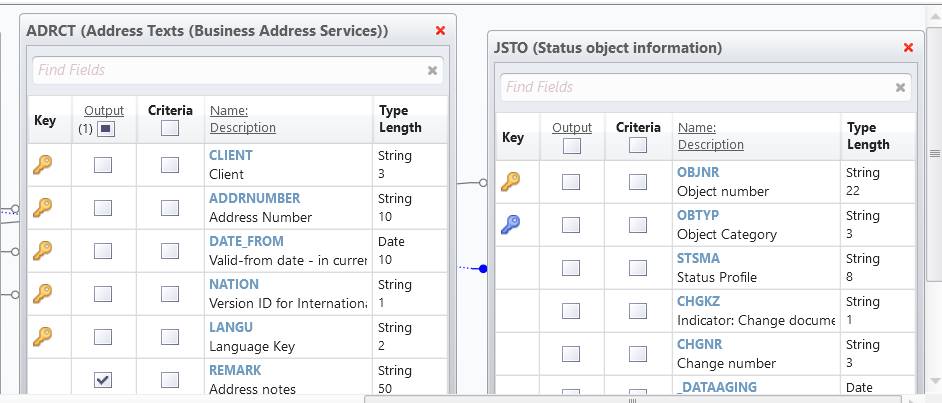
Task: Click the key icon for LANGU field
Action: coord(42,337)
